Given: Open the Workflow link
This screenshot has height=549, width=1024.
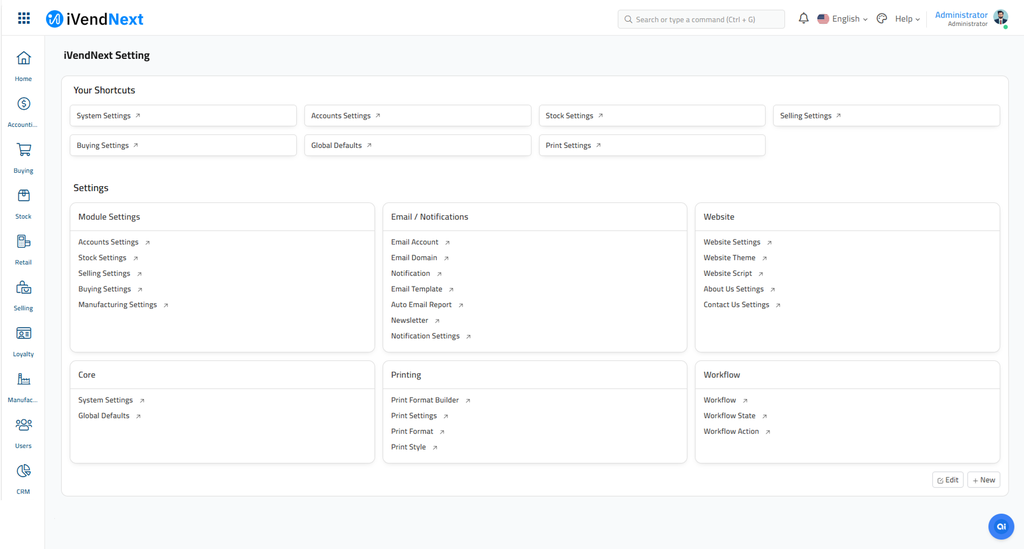Looking at the screenshot, I should pos(720,400).
